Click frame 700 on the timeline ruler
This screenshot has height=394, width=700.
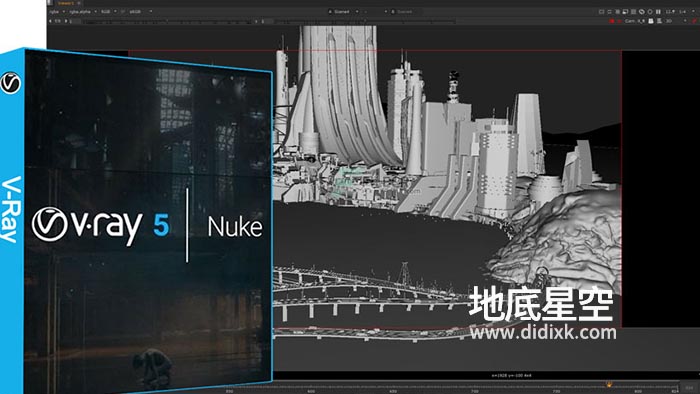475,391
